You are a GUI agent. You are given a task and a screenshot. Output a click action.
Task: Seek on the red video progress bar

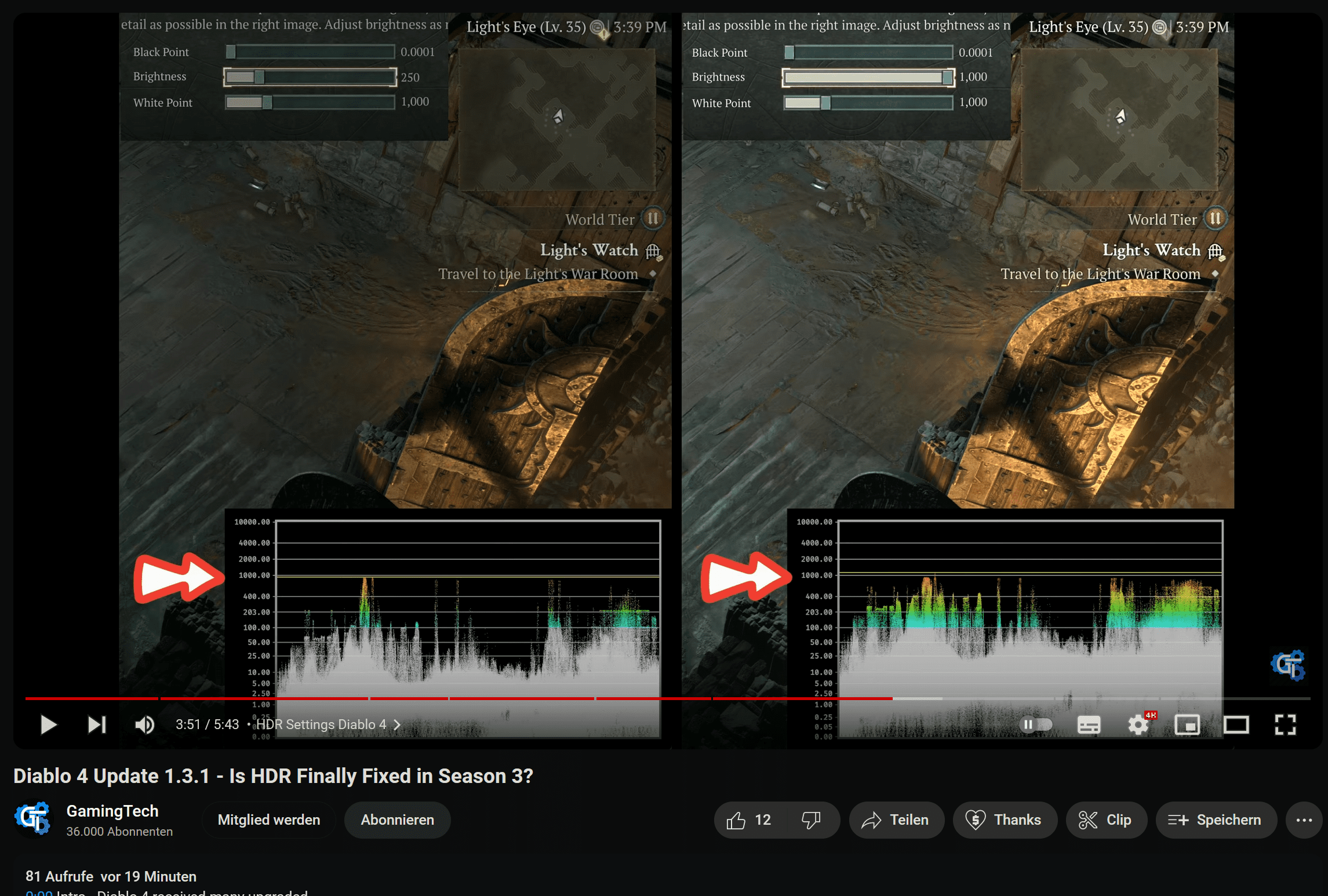click(668, 698)
